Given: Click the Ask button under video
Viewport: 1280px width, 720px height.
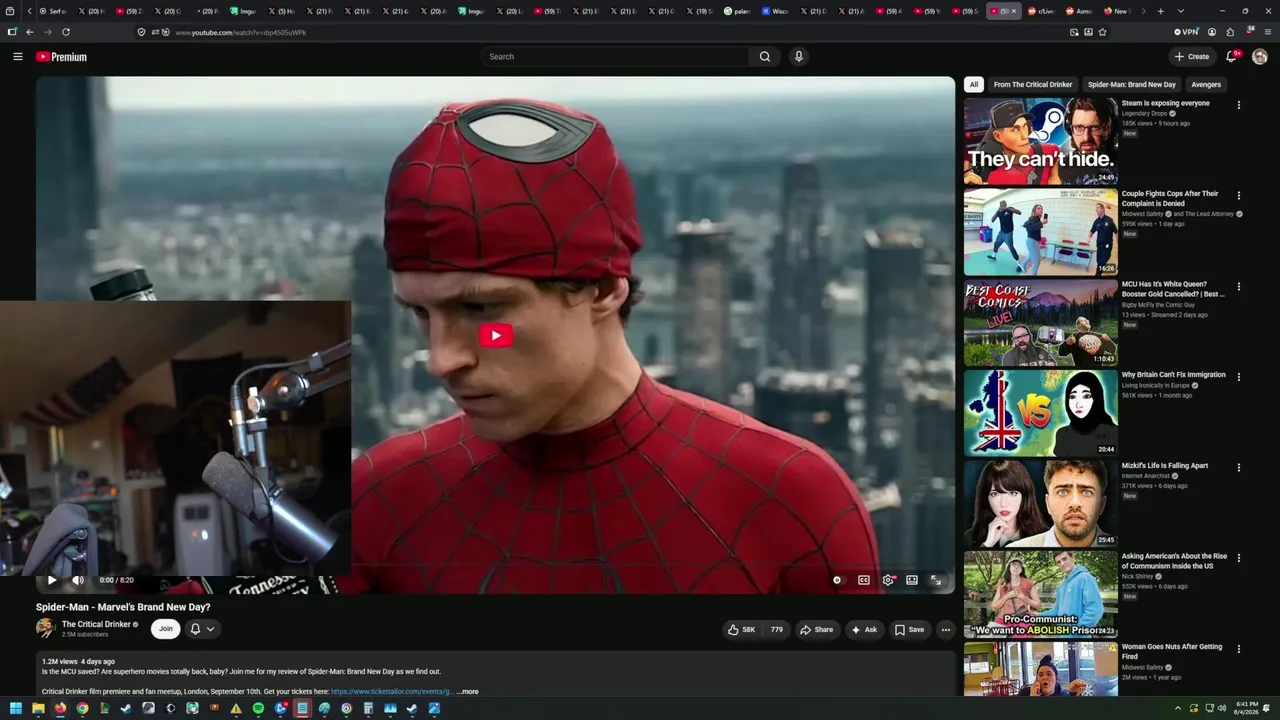Looking at the screenshot, I should 864,630.
